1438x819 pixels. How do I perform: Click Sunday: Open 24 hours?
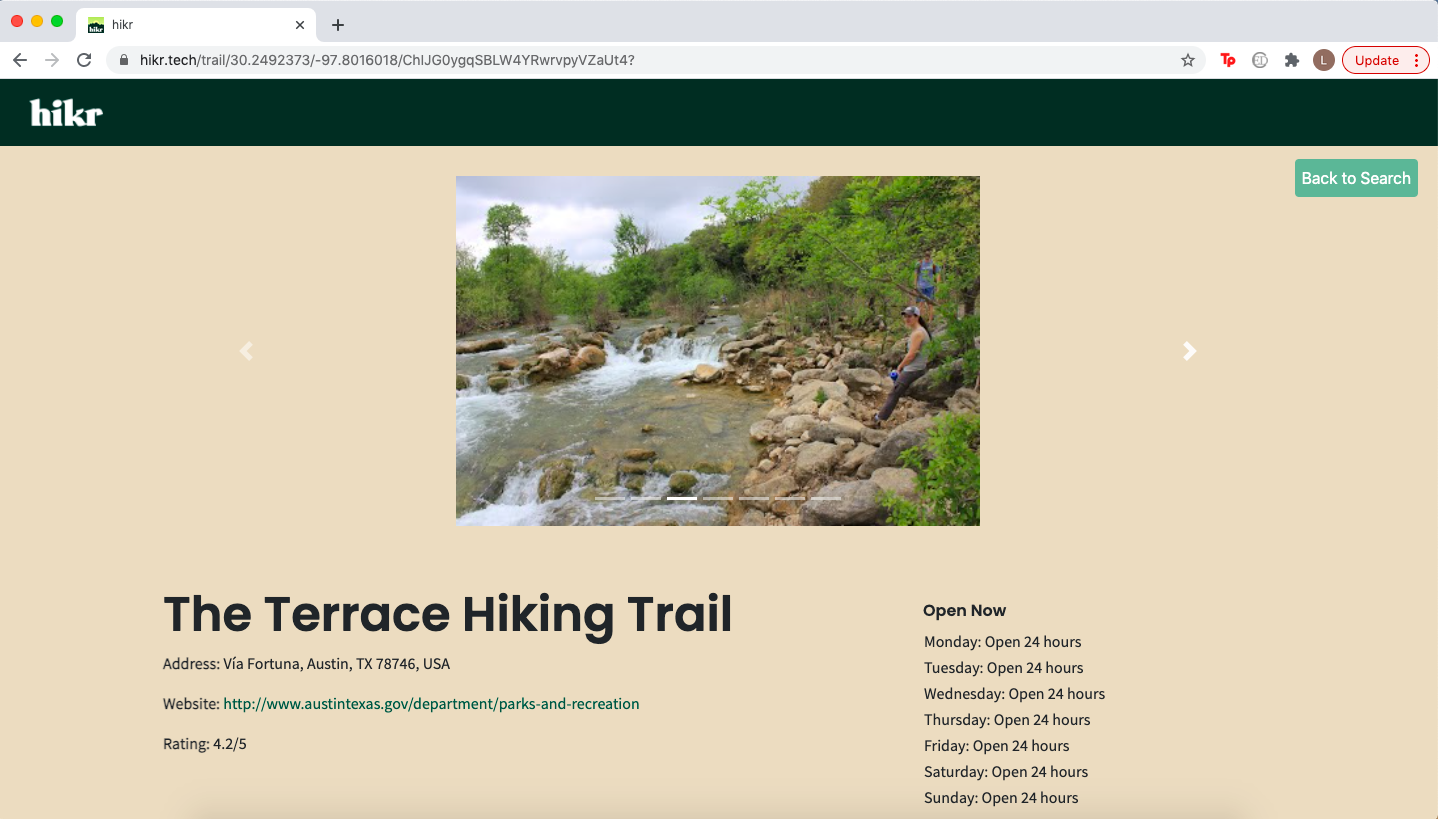click(x=1001, y=798)
